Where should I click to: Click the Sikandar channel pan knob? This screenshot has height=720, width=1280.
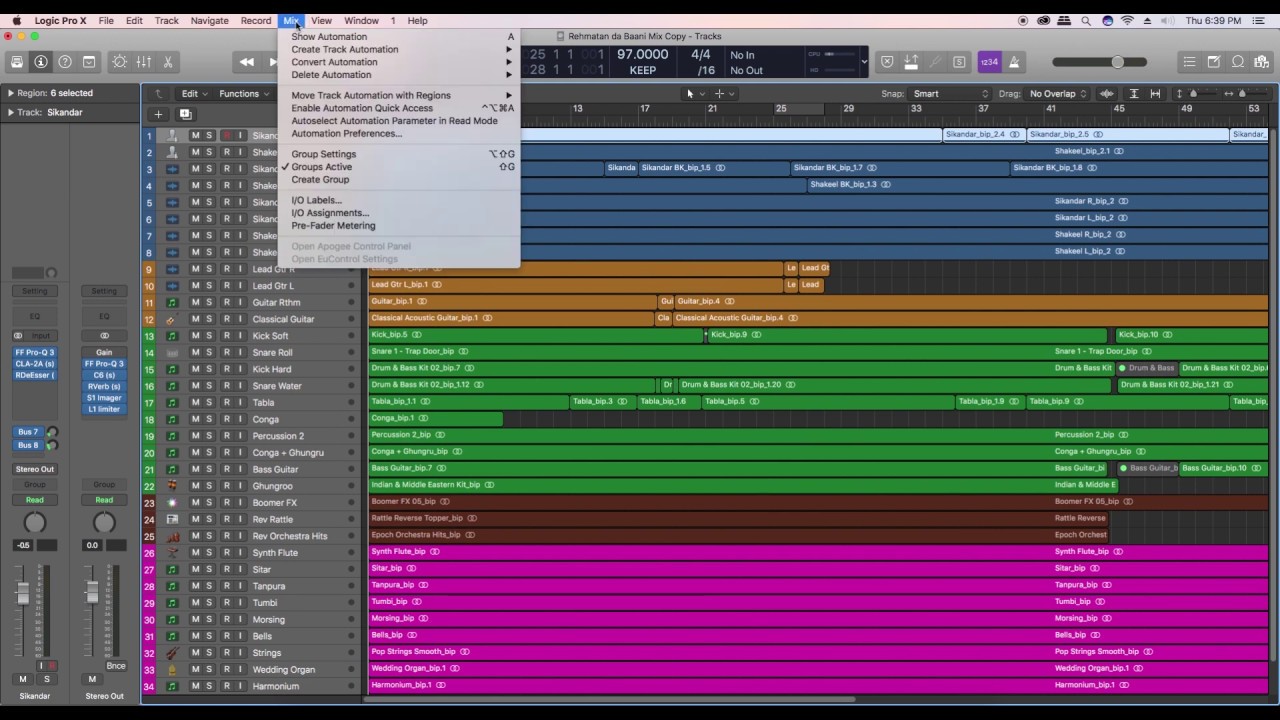click(x=35, y=523)
